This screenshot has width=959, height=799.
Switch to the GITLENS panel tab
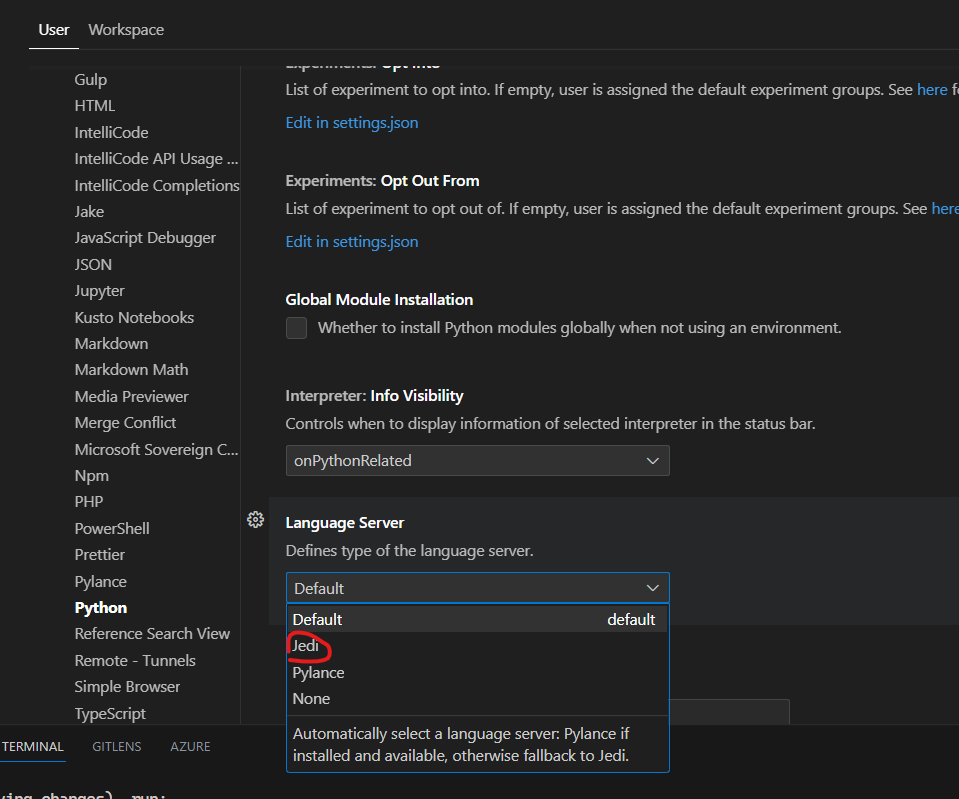[x=116, y=746]
